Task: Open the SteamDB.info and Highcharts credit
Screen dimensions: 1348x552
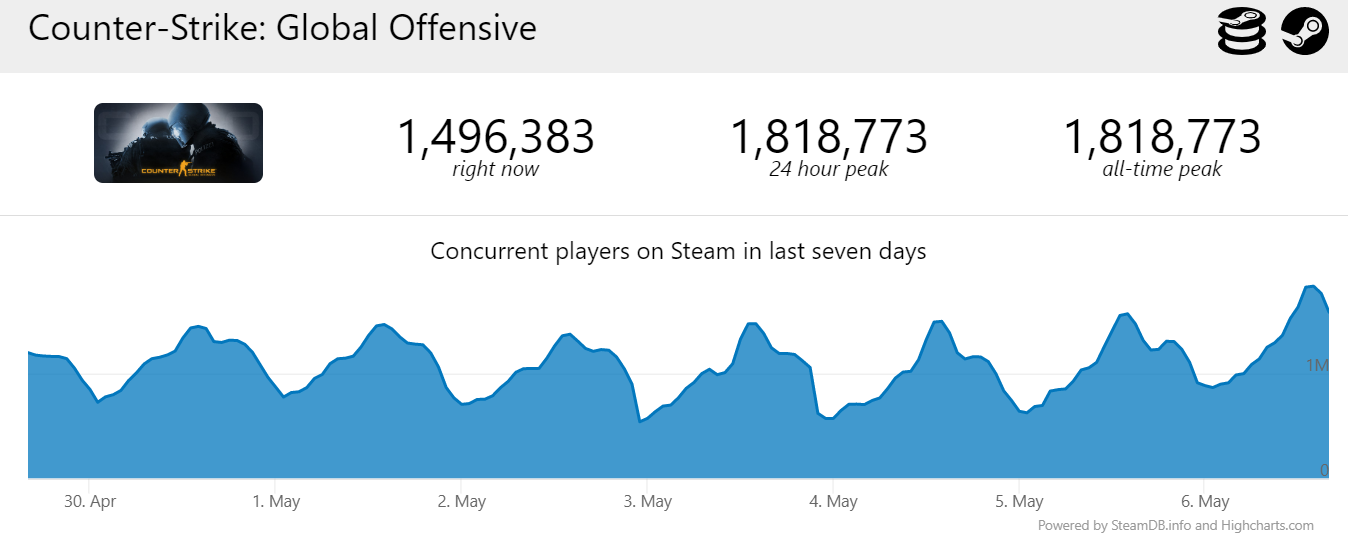Action: tap(1176, 525)
